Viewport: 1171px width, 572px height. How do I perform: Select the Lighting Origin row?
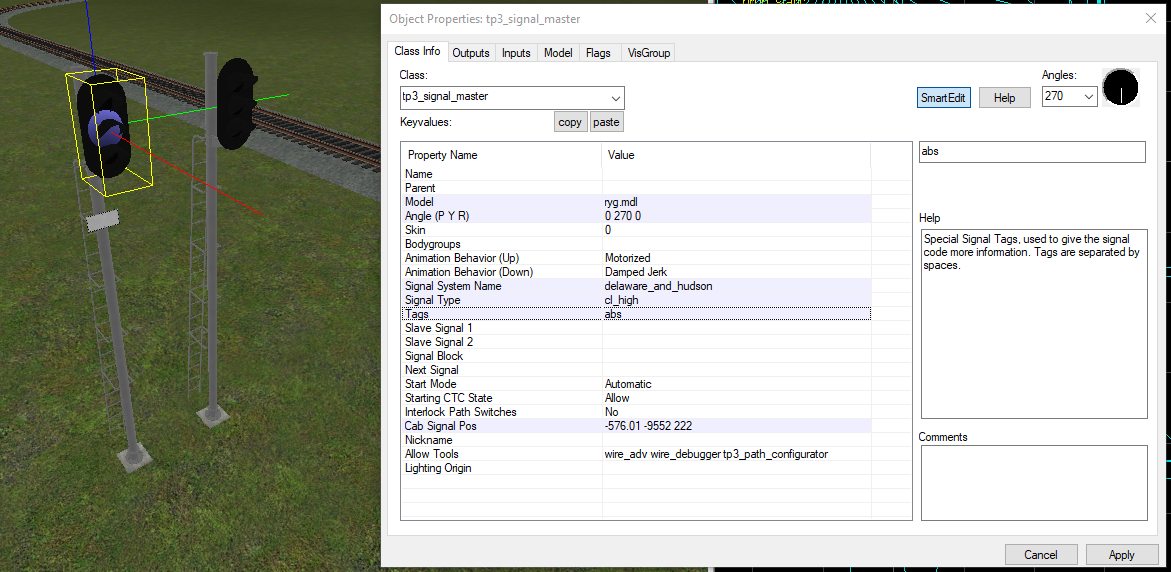tap(636, 468)
